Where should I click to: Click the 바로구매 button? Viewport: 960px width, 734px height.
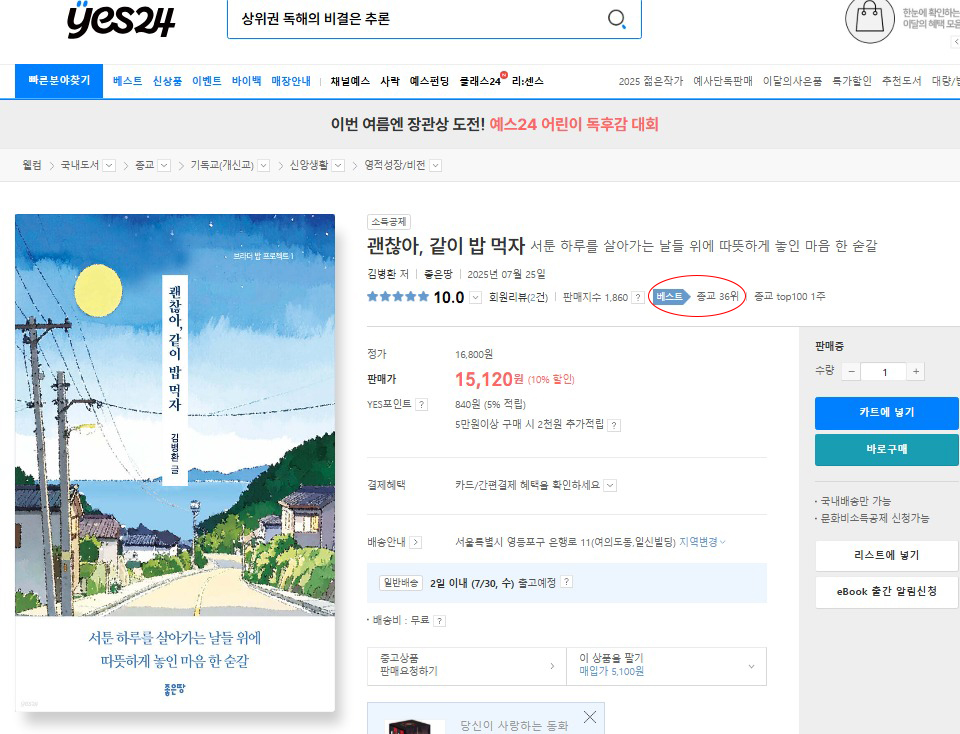tap(887, 450)
